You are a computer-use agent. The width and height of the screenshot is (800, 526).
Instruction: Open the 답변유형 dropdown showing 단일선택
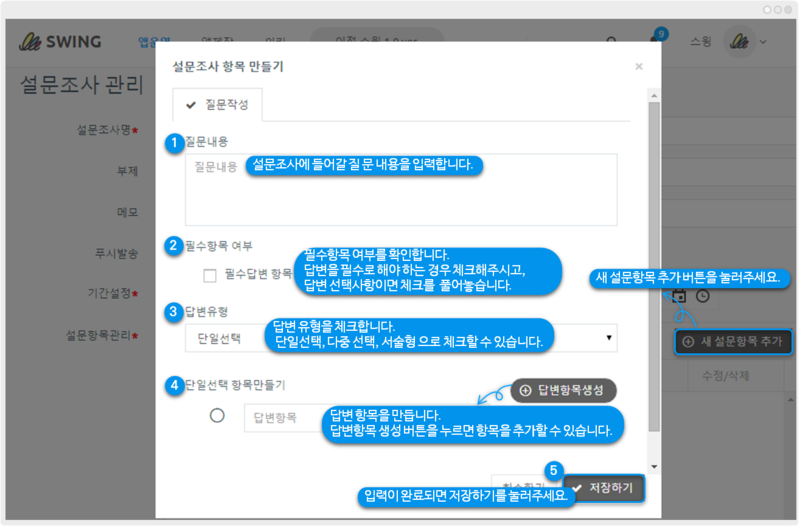pos(400,339)
